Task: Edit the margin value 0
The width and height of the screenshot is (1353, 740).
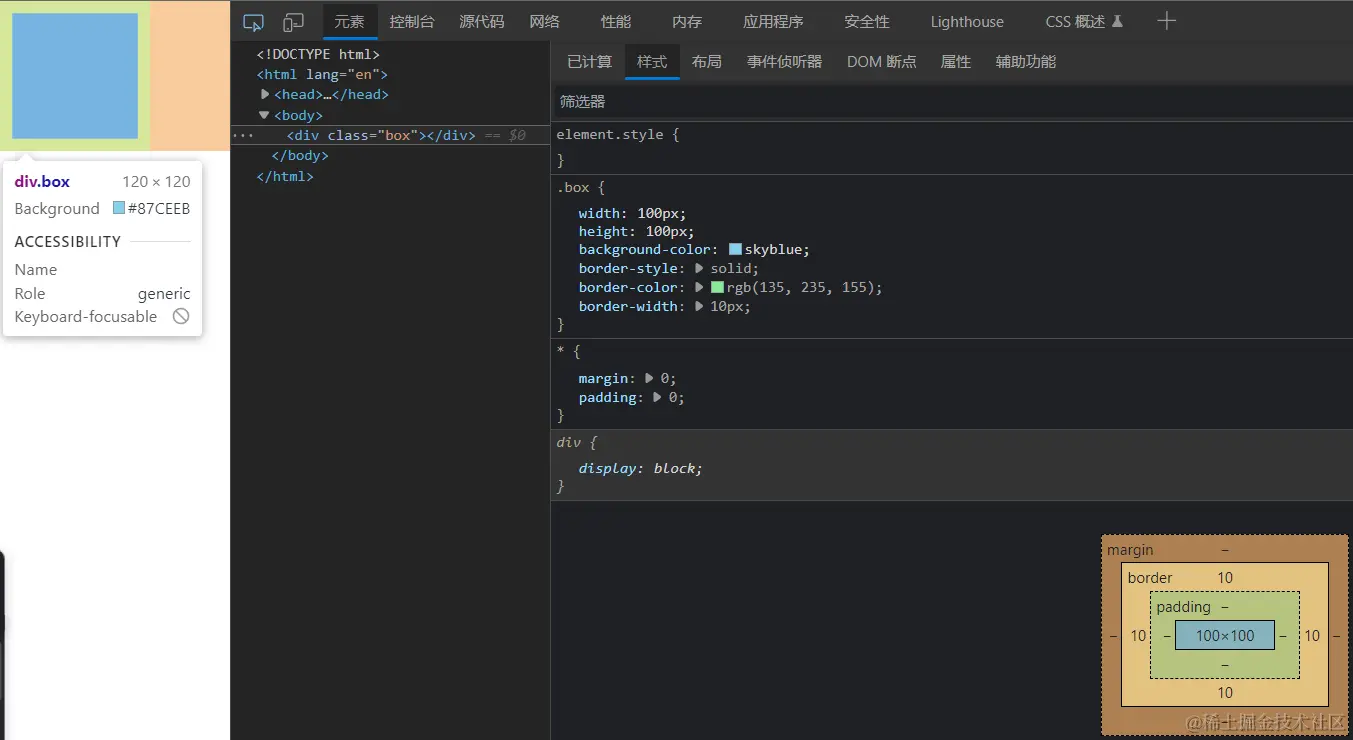Action: click(664, 378)
